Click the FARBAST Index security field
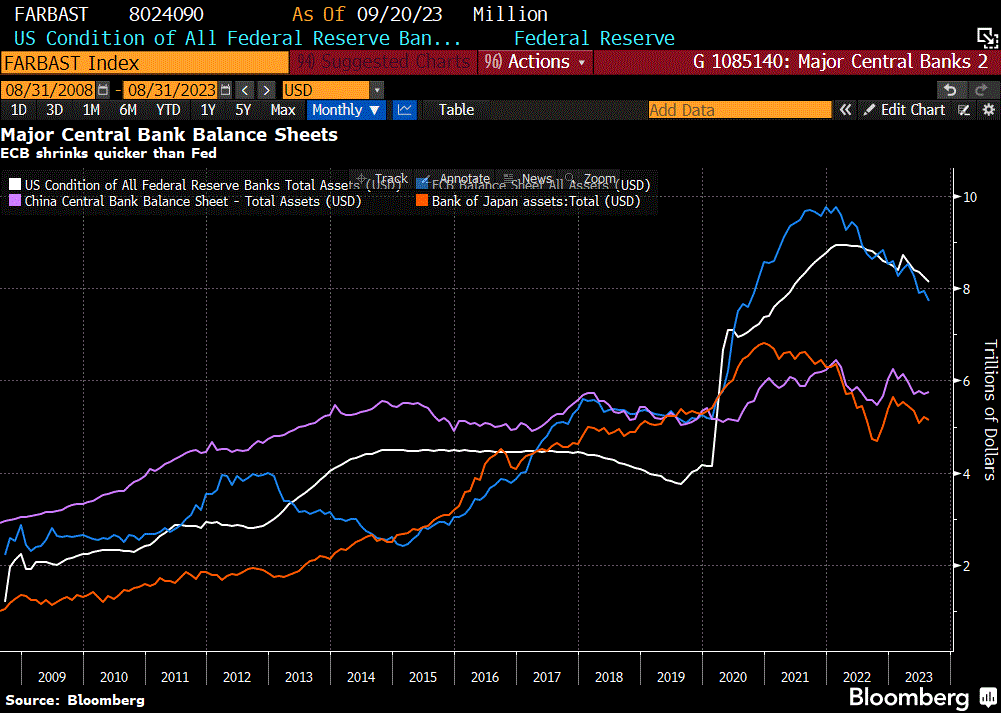 tap(145, 63)
